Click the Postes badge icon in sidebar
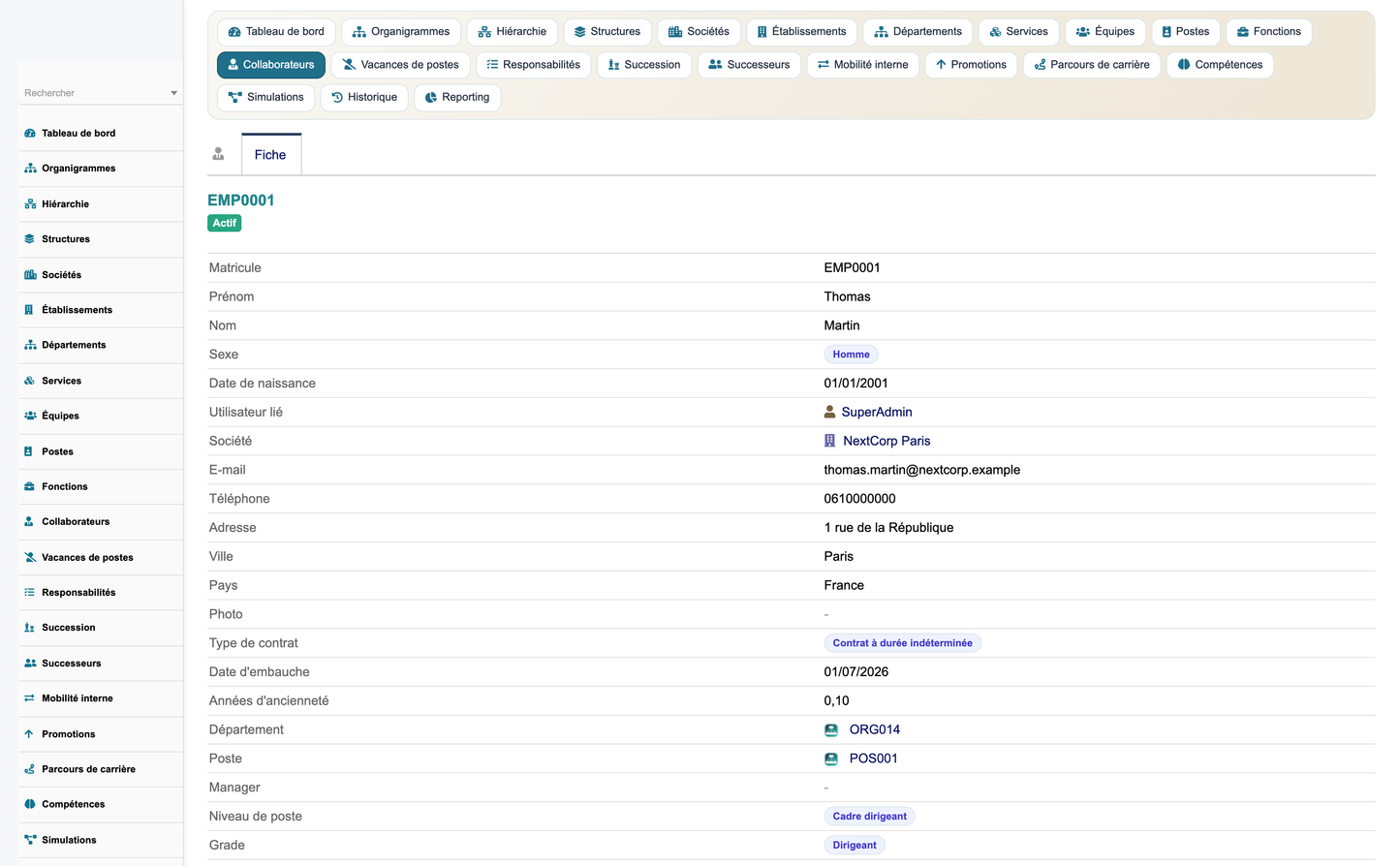 coord(29,451)
